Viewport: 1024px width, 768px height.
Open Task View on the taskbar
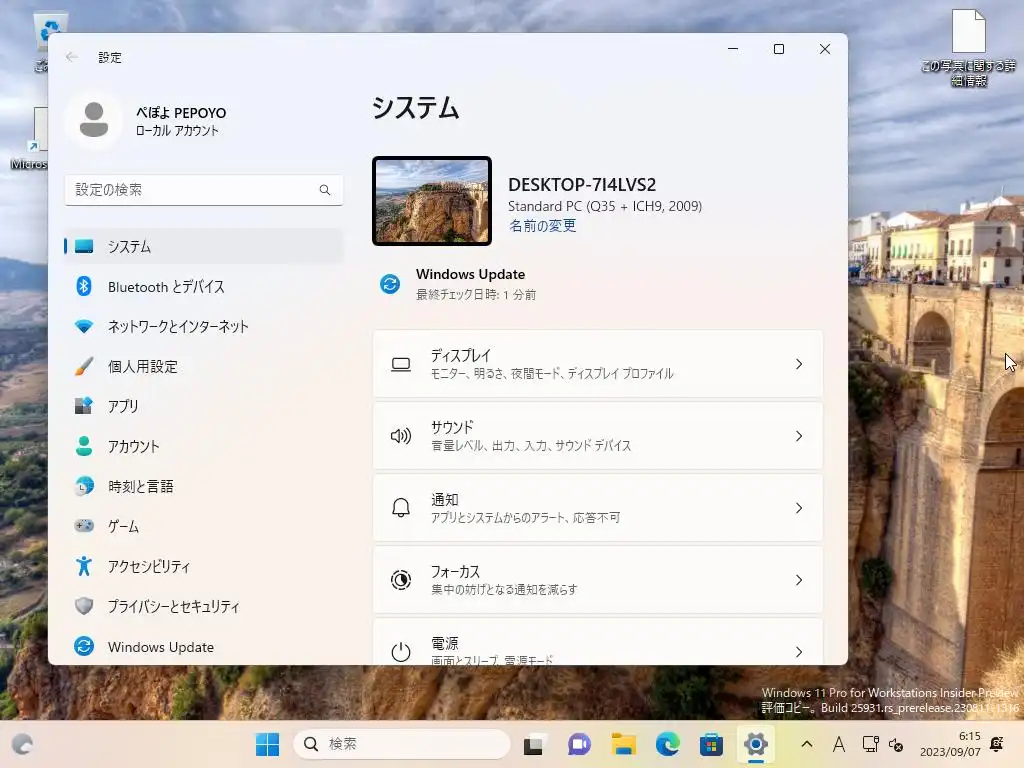coord(534,744)
